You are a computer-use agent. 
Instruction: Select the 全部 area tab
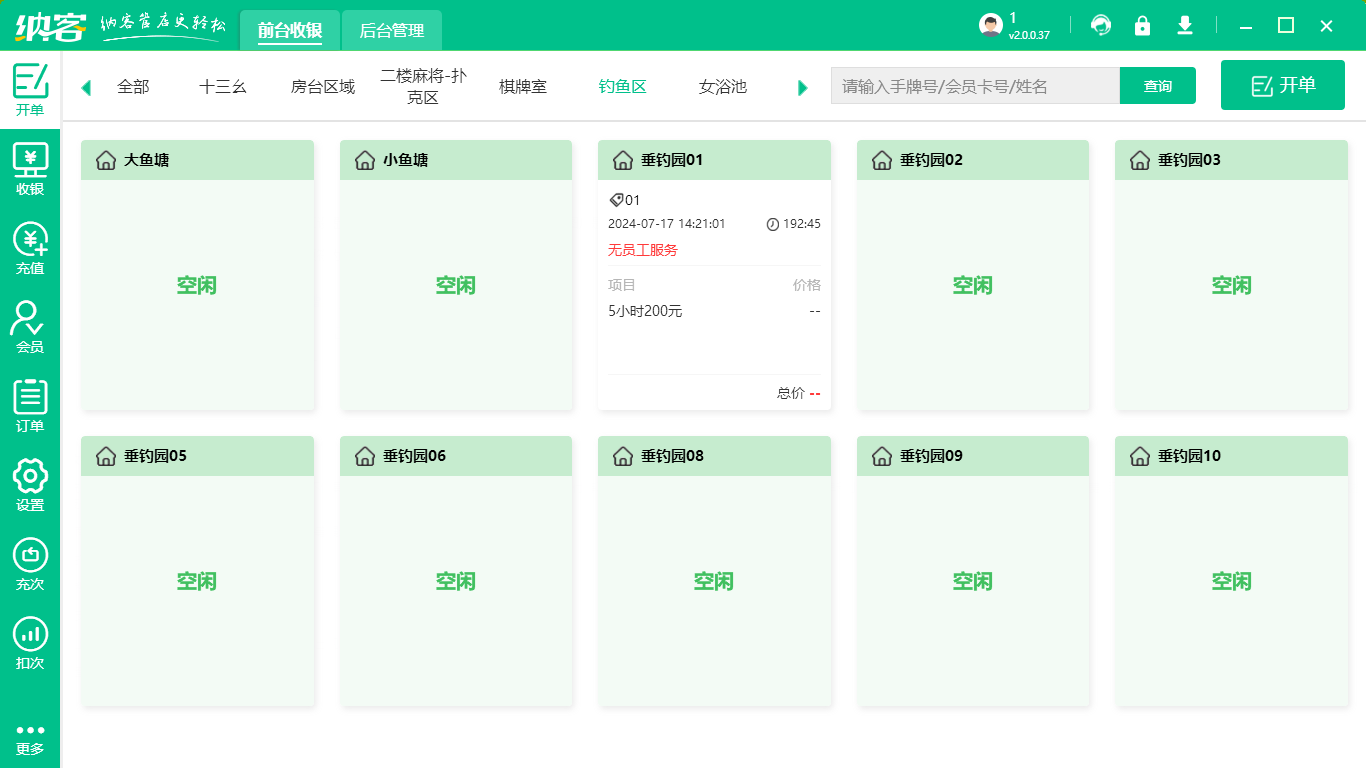pos(133,87)
